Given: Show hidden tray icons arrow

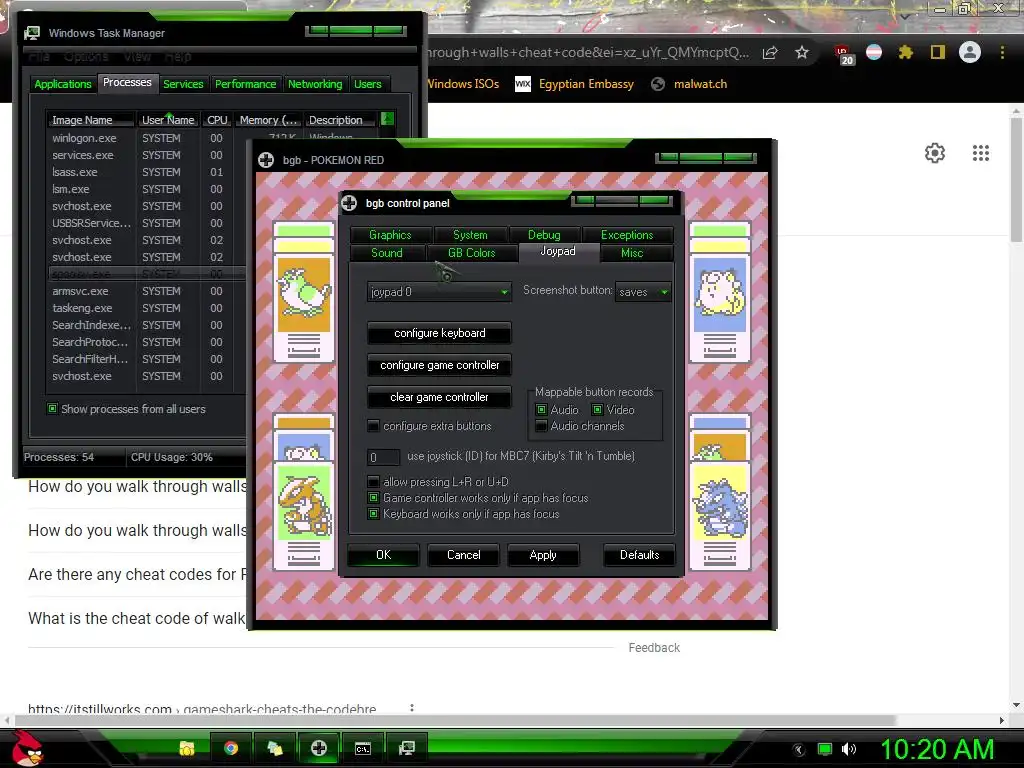Looking at the screenshot, I should [x=799, y=750].
